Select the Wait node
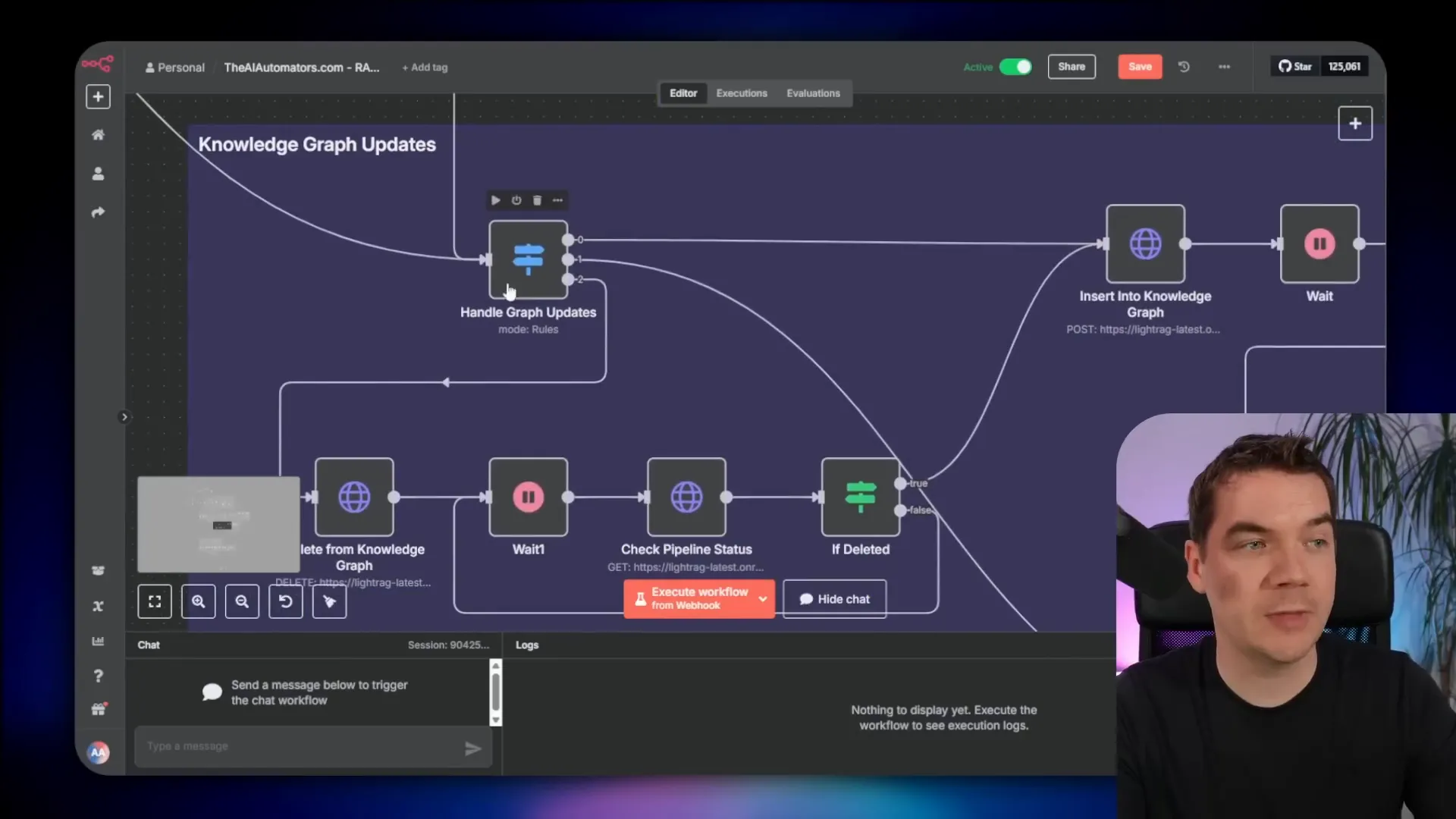 (x=1319, y=243)
